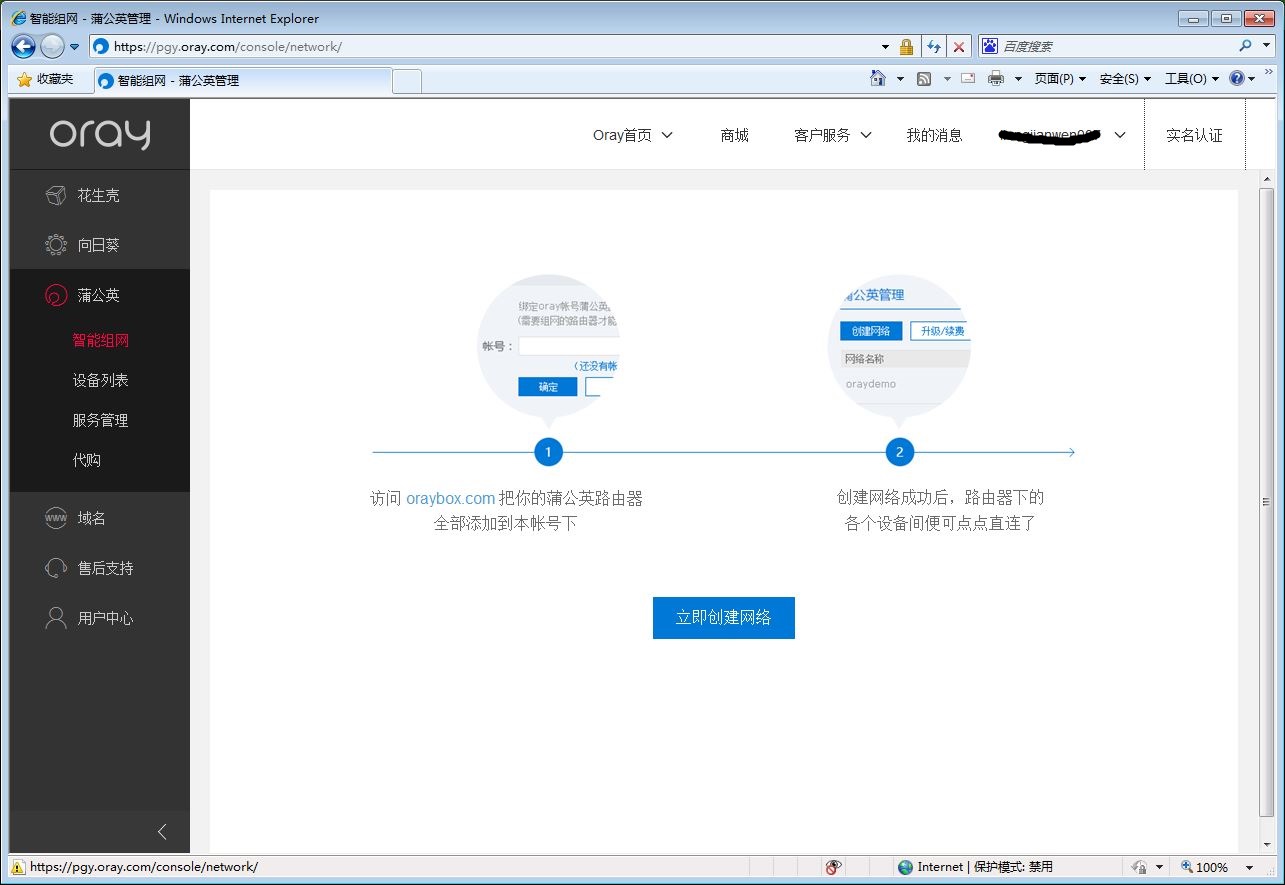Image resolution: width=1285 pixels, height=885 pixels.
Task: Click the Read Mail envelope icon
Action: (x=968, y=78)
